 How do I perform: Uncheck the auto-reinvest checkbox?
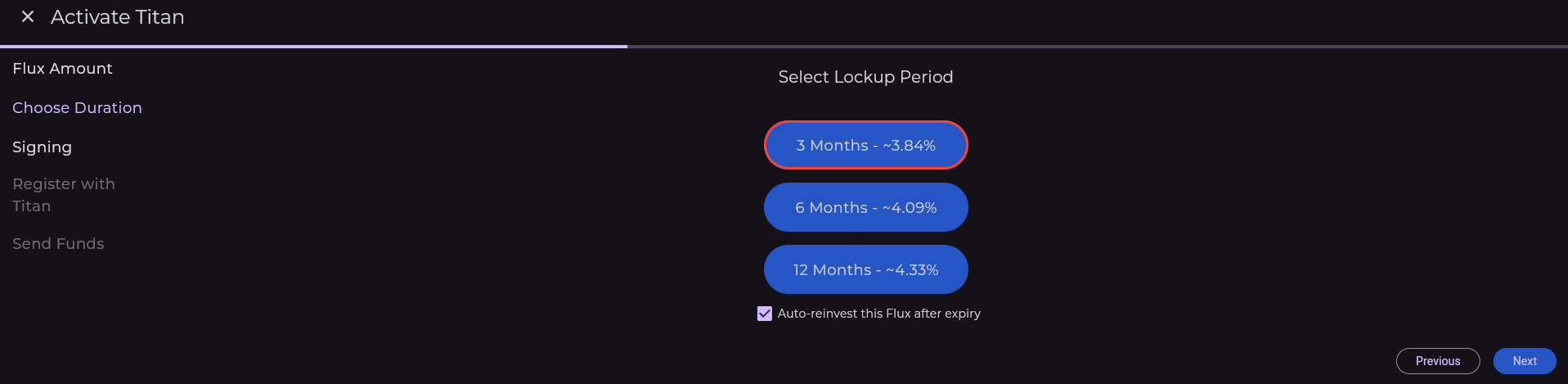(765, 314)
